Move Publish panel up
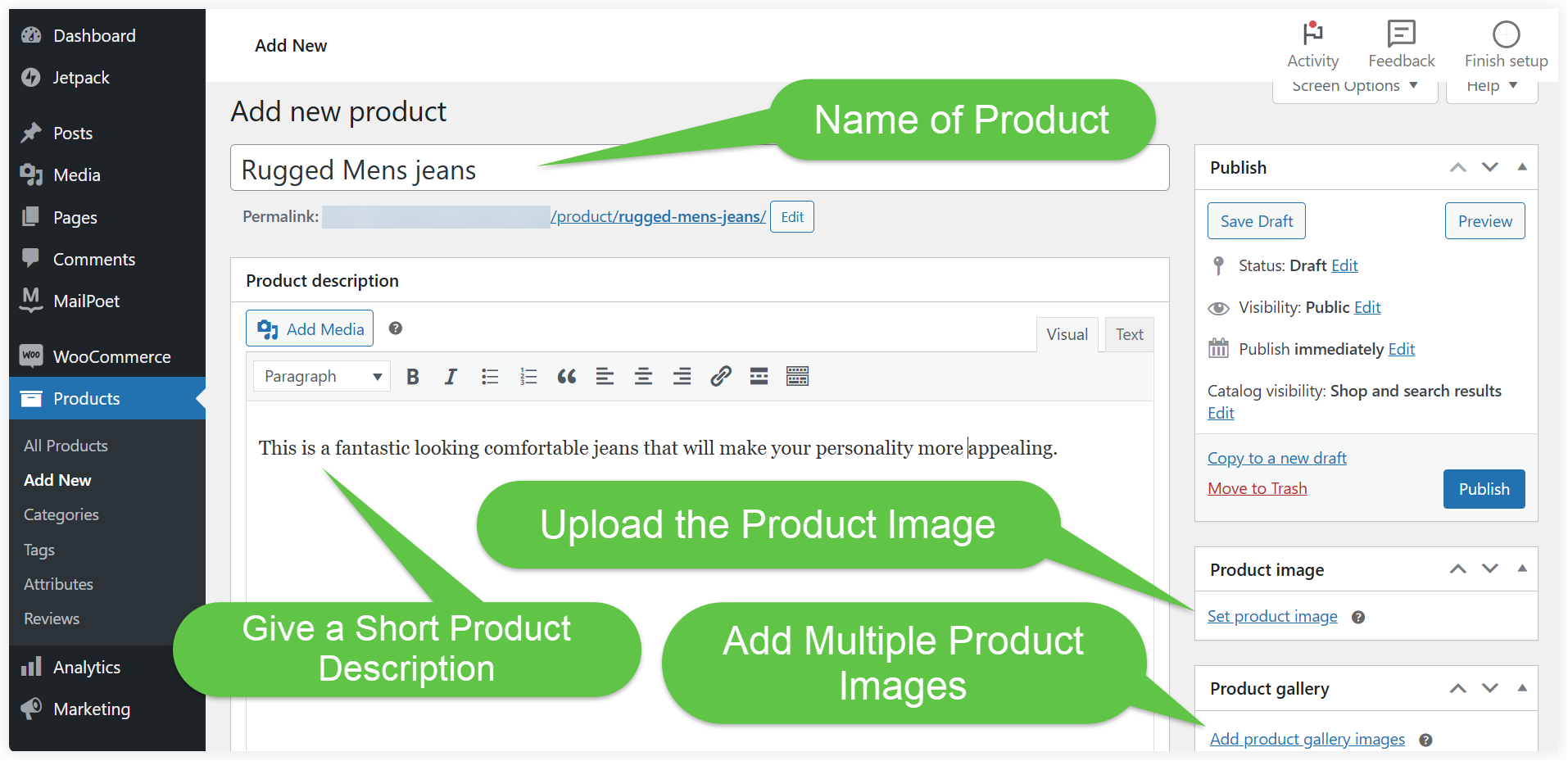 click(x=1458, y=168)
